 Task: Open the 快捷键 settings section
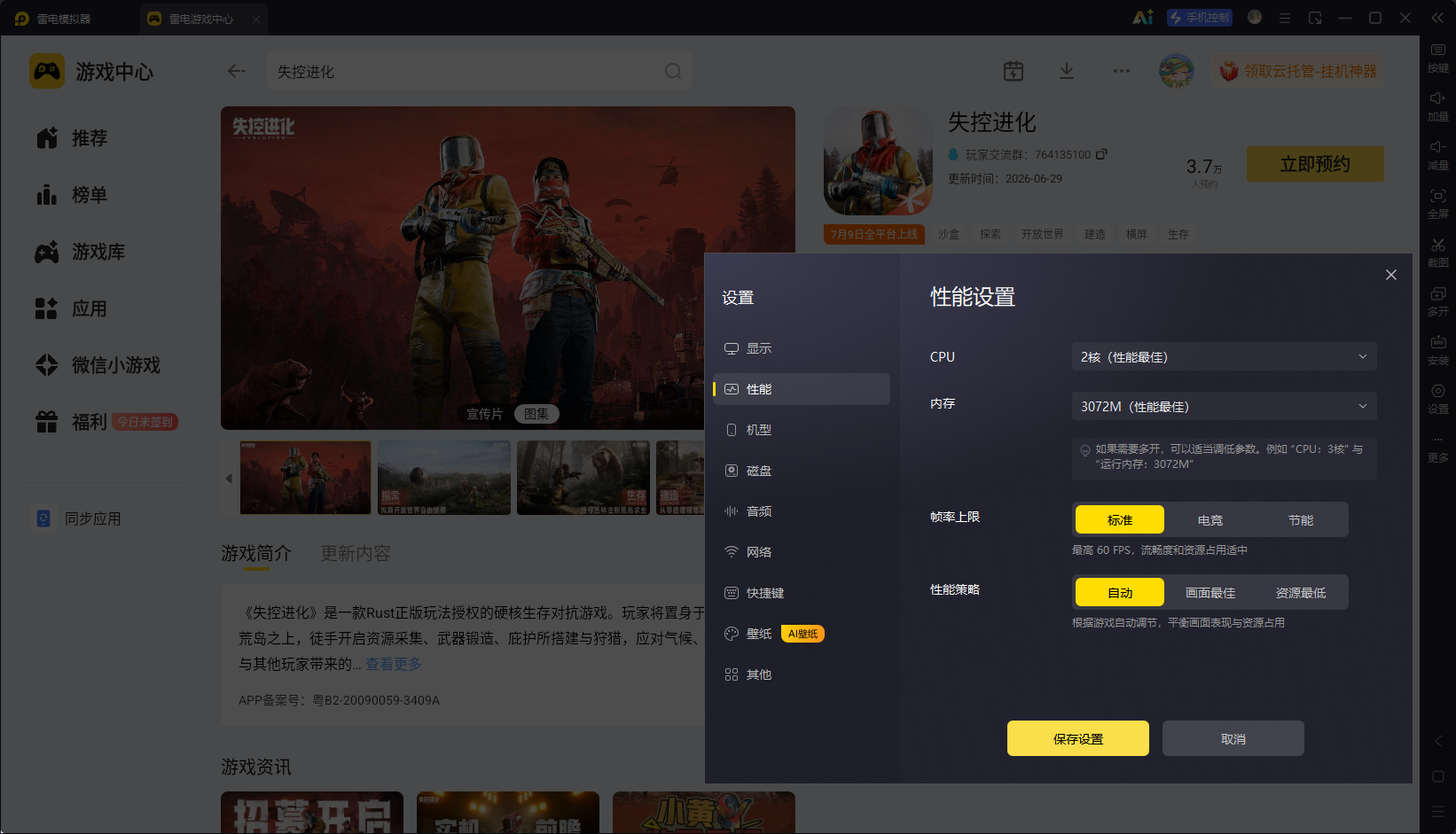802,593
